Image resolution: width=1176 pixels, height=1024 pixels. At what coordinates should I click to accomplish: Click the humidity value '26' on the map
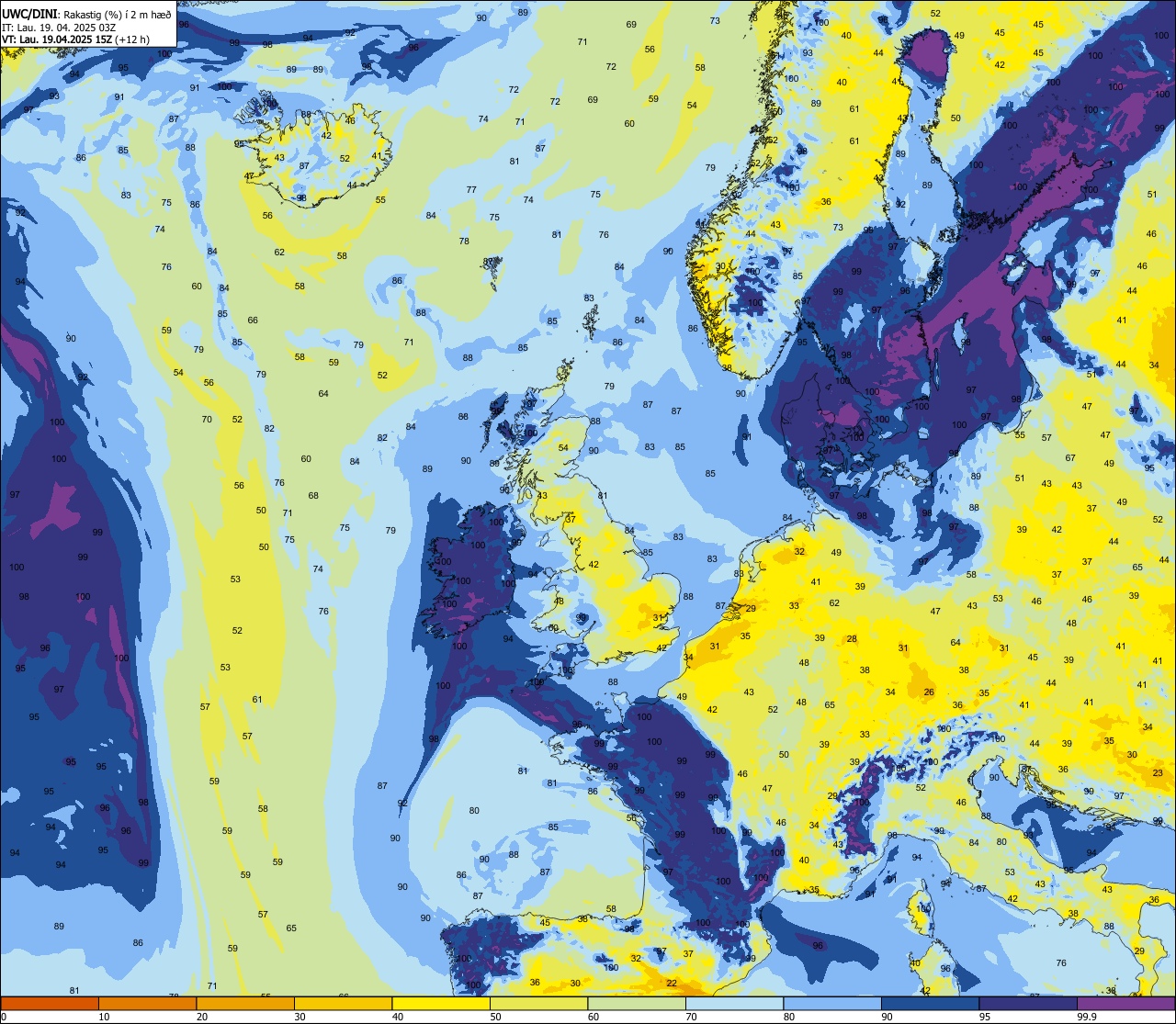(x=929, y=692)
